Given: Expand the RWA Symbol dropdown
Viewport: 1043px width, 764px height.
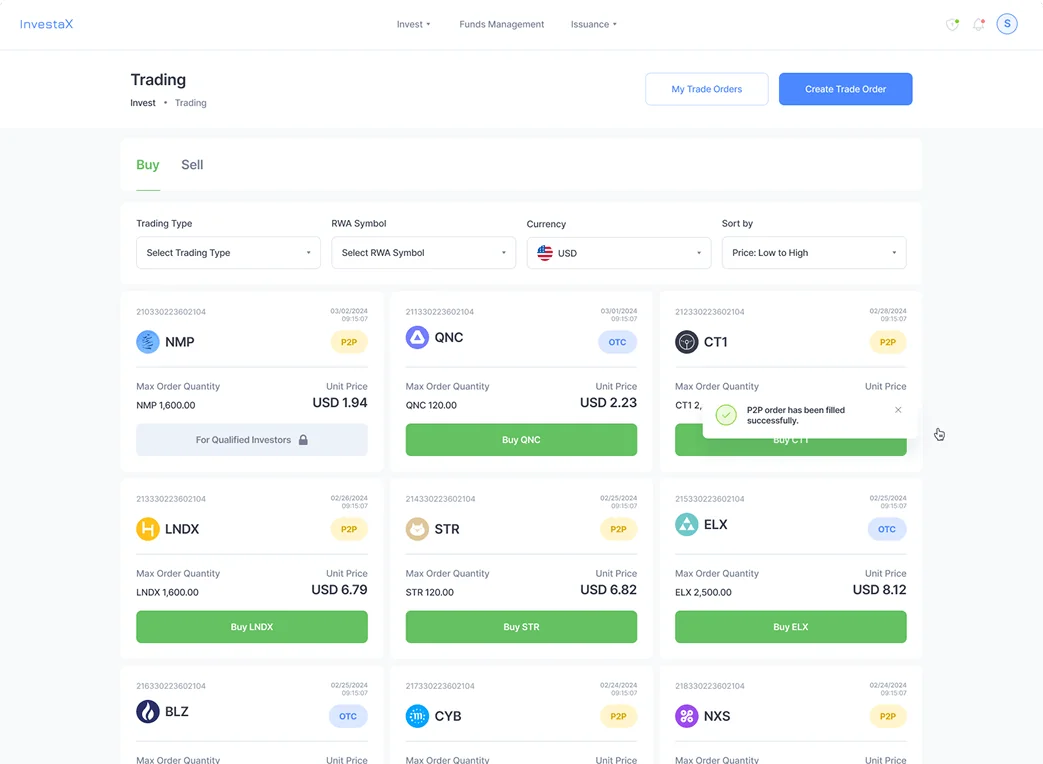Looking at the screenshot, I should (423, 253).
